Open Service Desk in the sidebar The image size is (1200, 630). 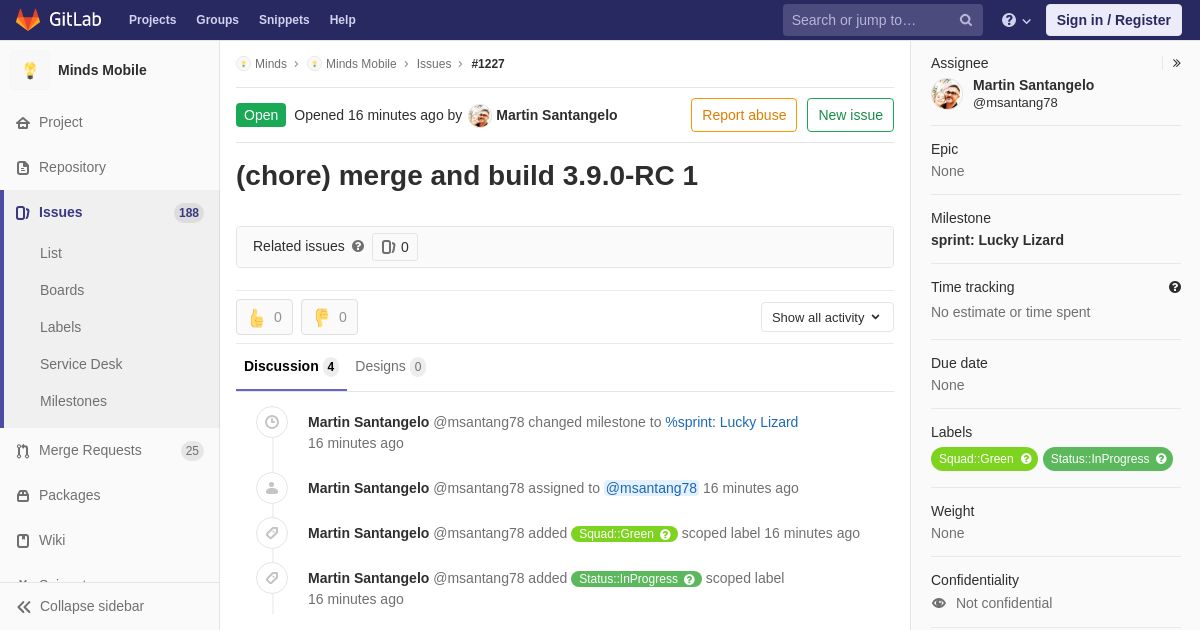[x=81, y=364]
